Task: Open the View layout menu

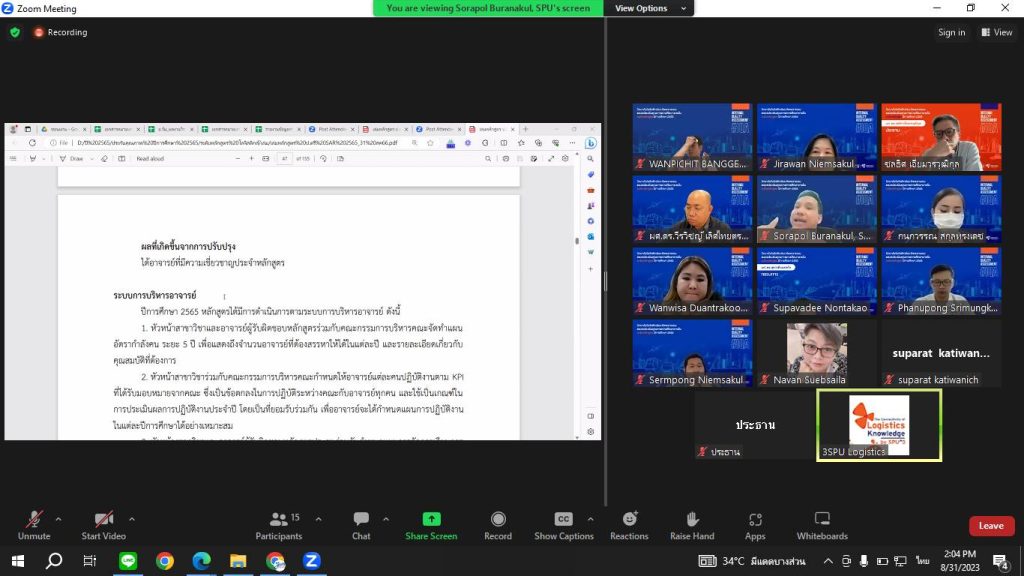Action: point(997,32)
